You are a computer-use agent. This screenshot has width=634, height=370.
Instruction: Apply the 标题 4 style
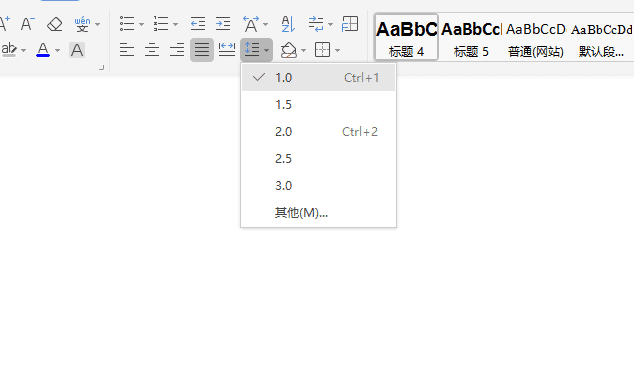point(406,37)
